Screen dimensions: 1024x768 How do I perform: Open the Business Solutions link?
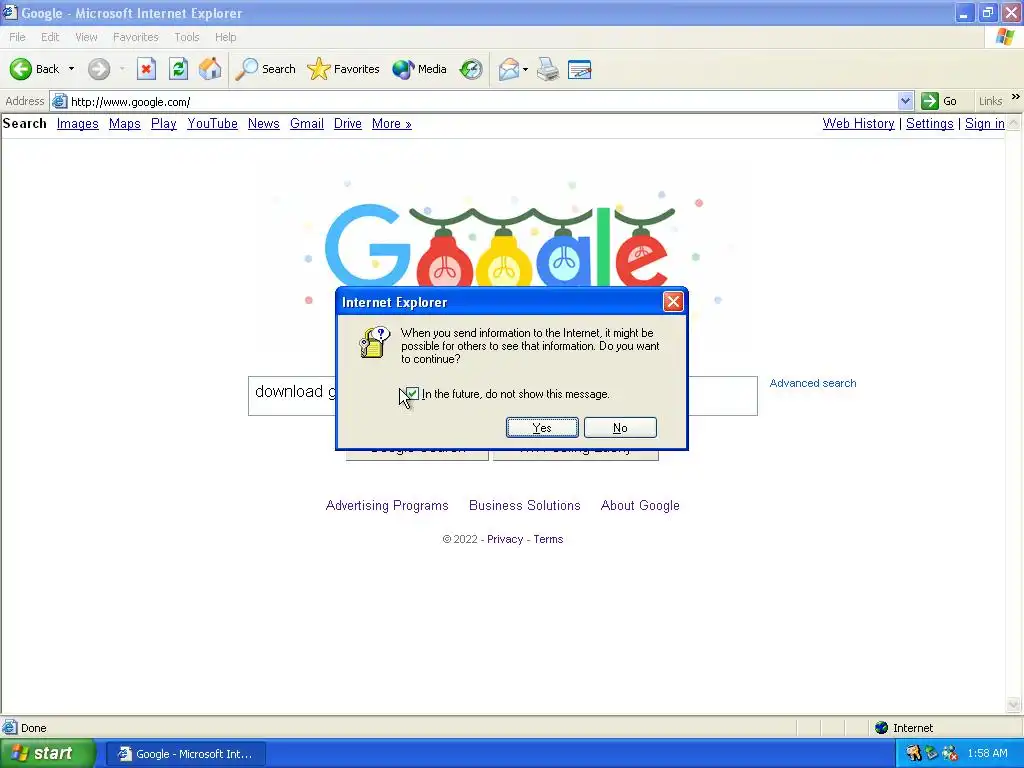[524, 505]
